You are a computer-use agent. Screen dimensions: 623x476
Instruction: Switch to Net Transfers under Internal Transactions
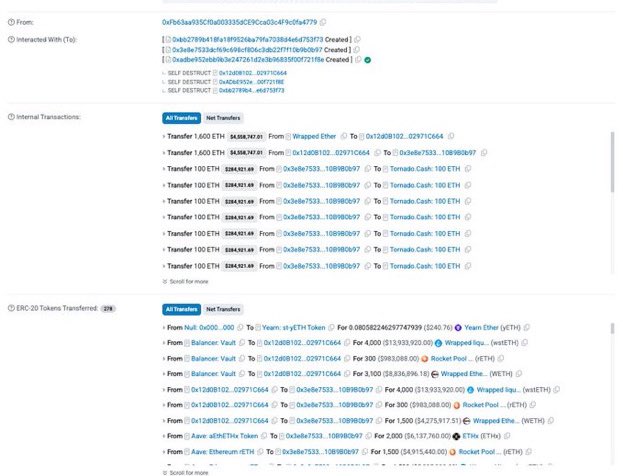(x=223, y=118)
